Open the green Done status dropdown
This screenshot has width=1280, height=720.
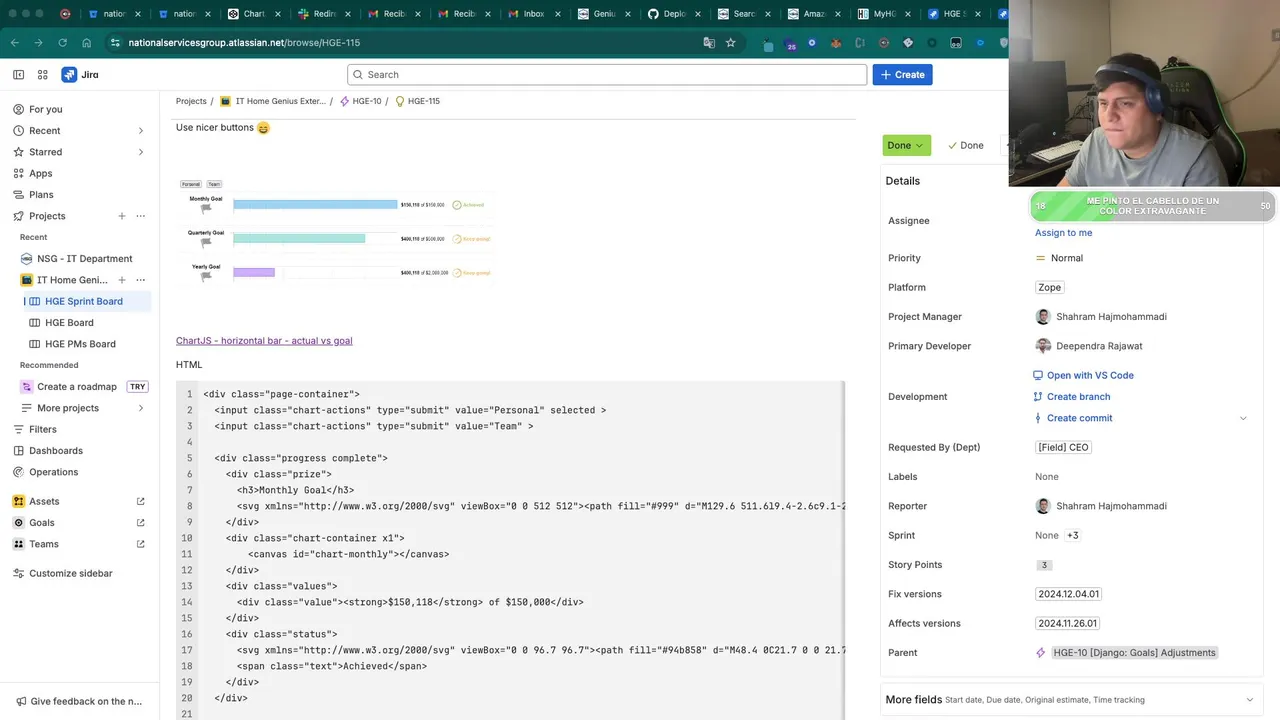click(x=906, y=146)
